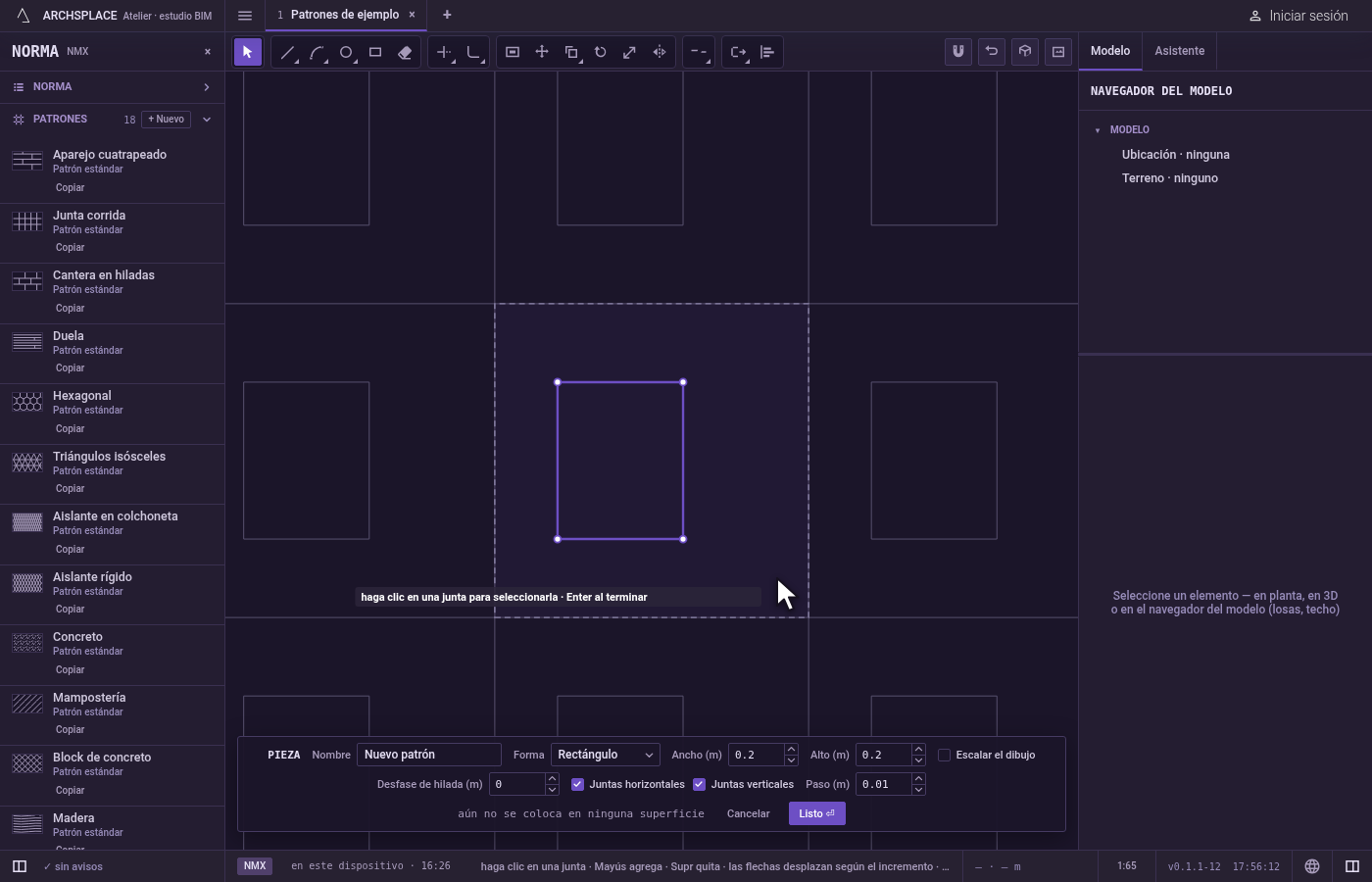Switch to the Asistente tab

pos(1179,51)
